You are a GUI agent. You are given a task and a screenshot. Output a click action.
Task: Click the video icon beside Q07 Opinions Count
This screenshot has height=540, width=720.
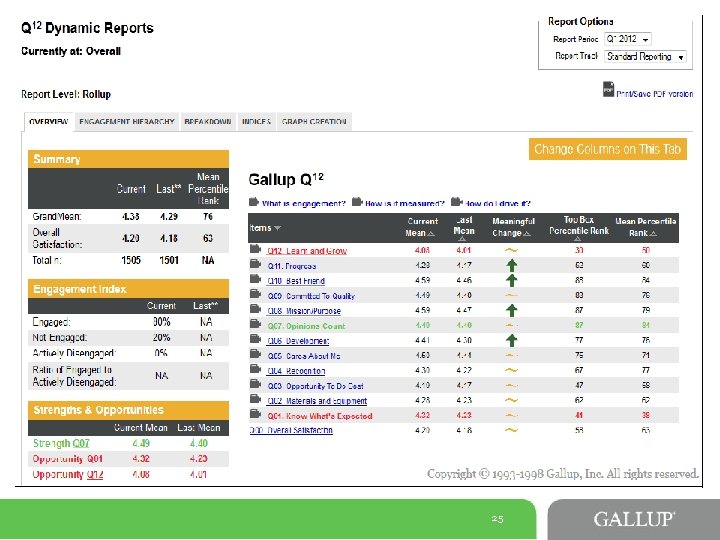tap(255, 325)
